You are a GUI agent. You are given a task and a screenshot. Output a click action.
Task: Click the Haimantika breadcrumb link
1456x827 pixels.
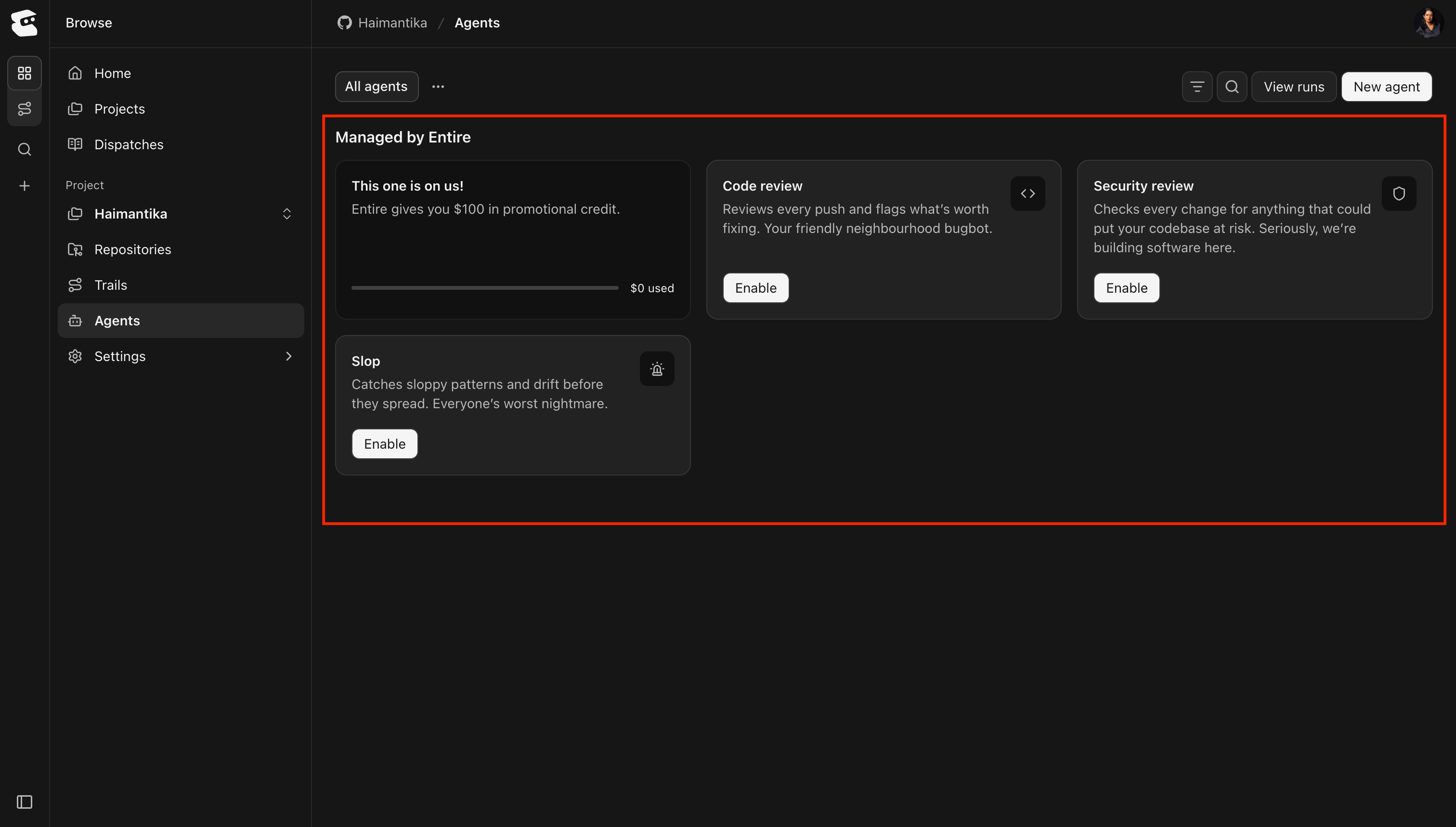click(392, 23)
